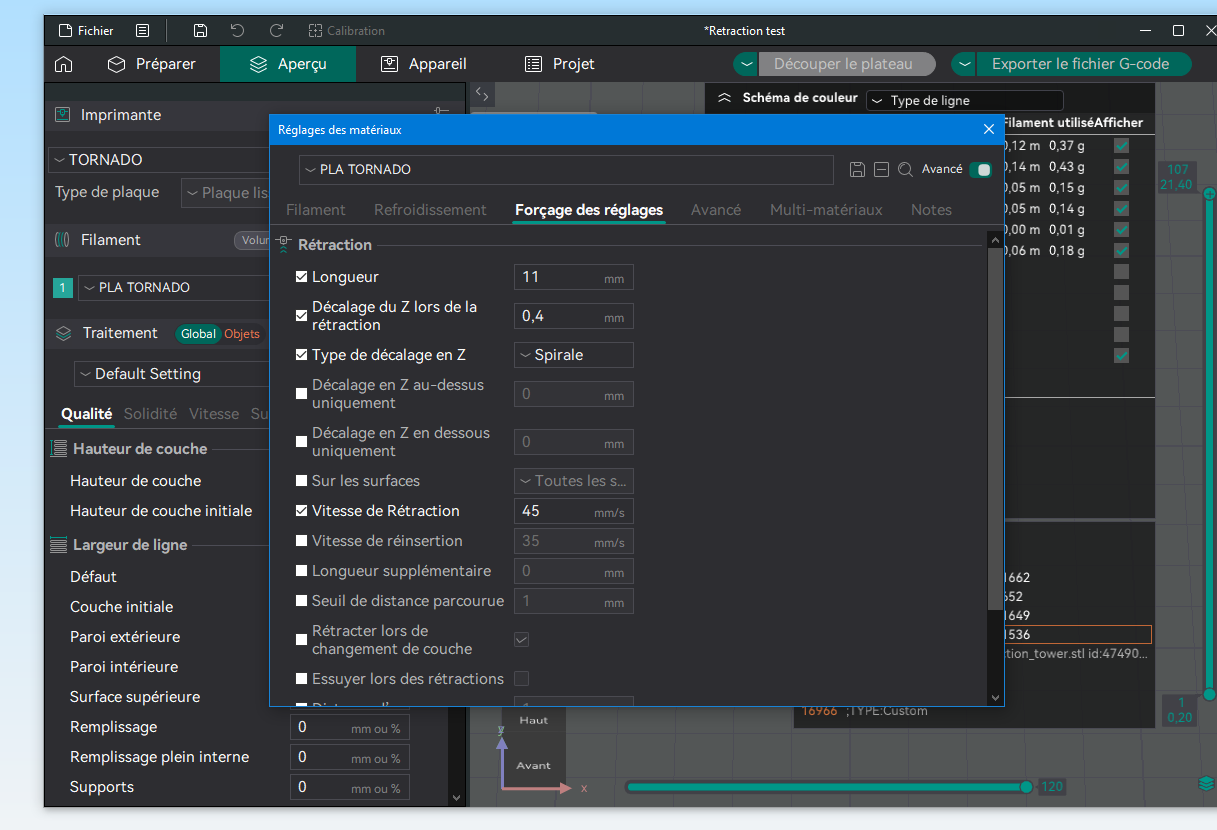Uncheck the Longueur retraction checkbox

click(x=302, y=277)
